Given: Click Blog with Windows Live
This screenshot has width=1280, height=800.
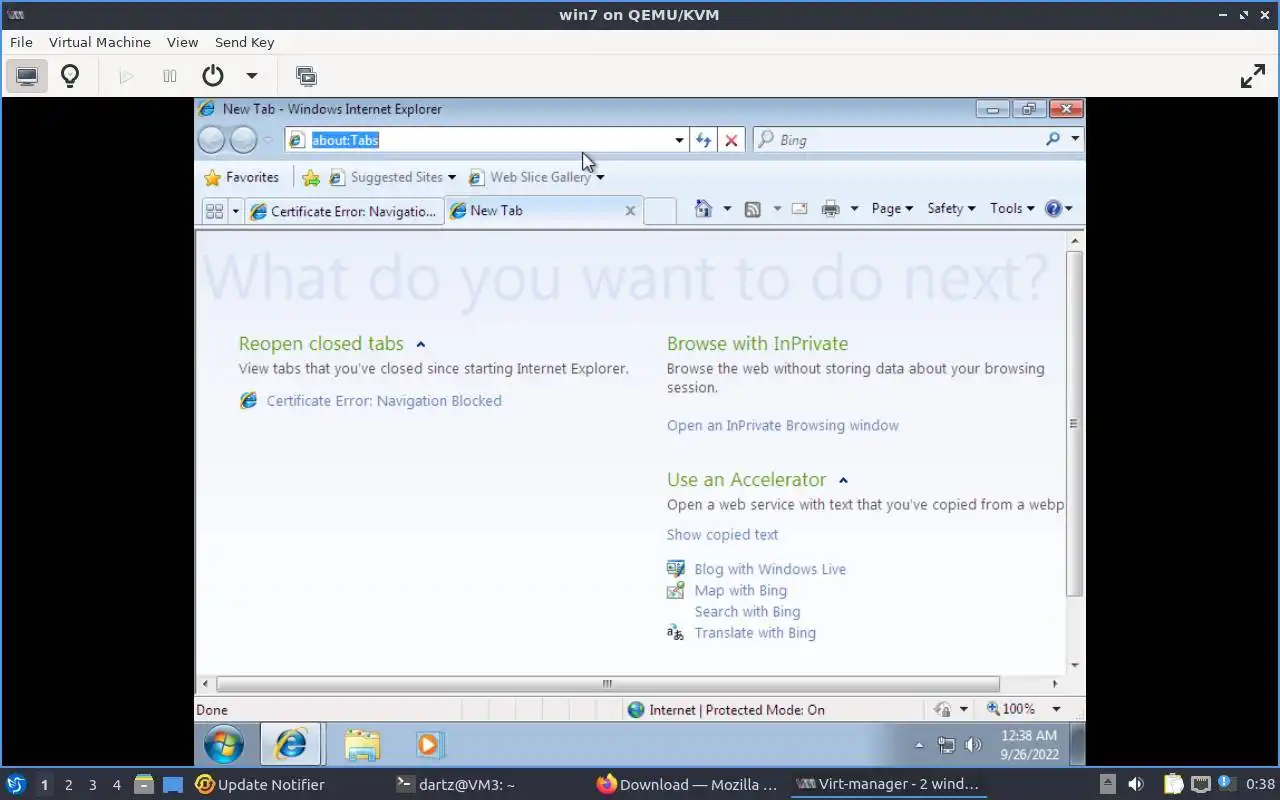Looking at the screenshot, I should [x=770, y=569].
